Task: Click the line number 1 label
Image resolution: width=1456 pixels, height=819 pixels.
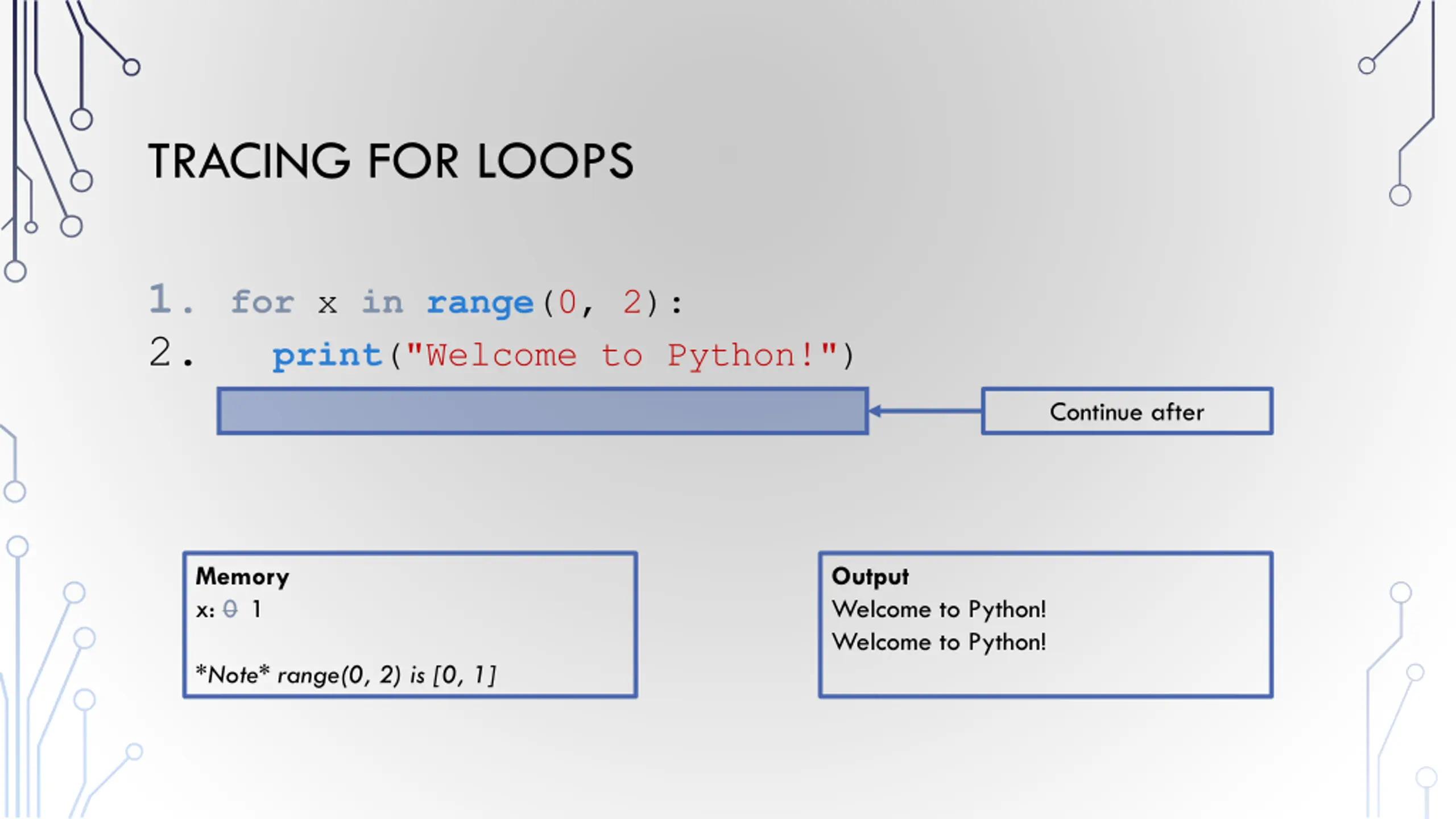Action: pyautogui.click(x=171, y=299)
